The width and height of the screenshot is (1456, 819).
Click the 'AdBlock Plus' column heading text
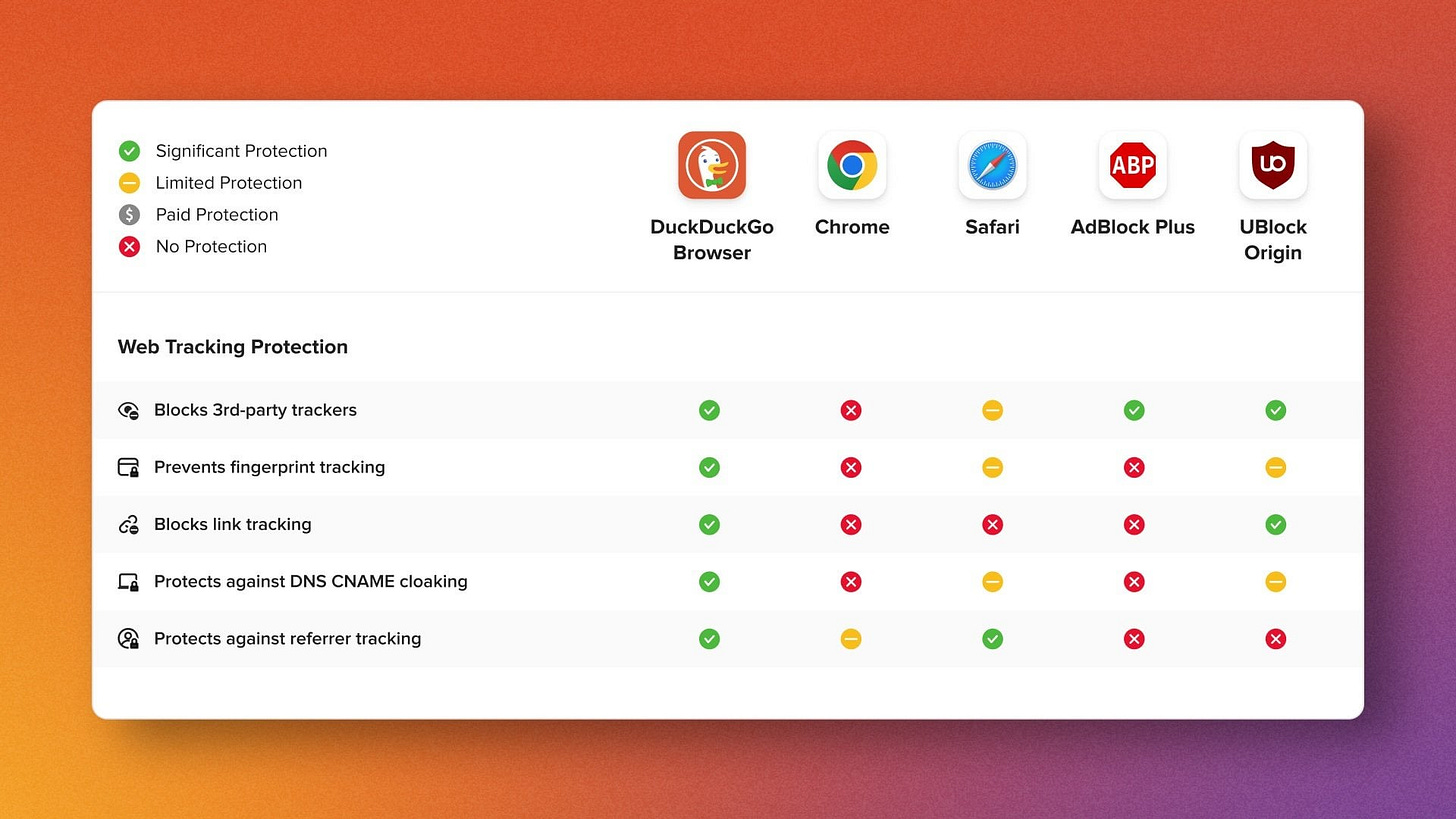point(1133,227)
